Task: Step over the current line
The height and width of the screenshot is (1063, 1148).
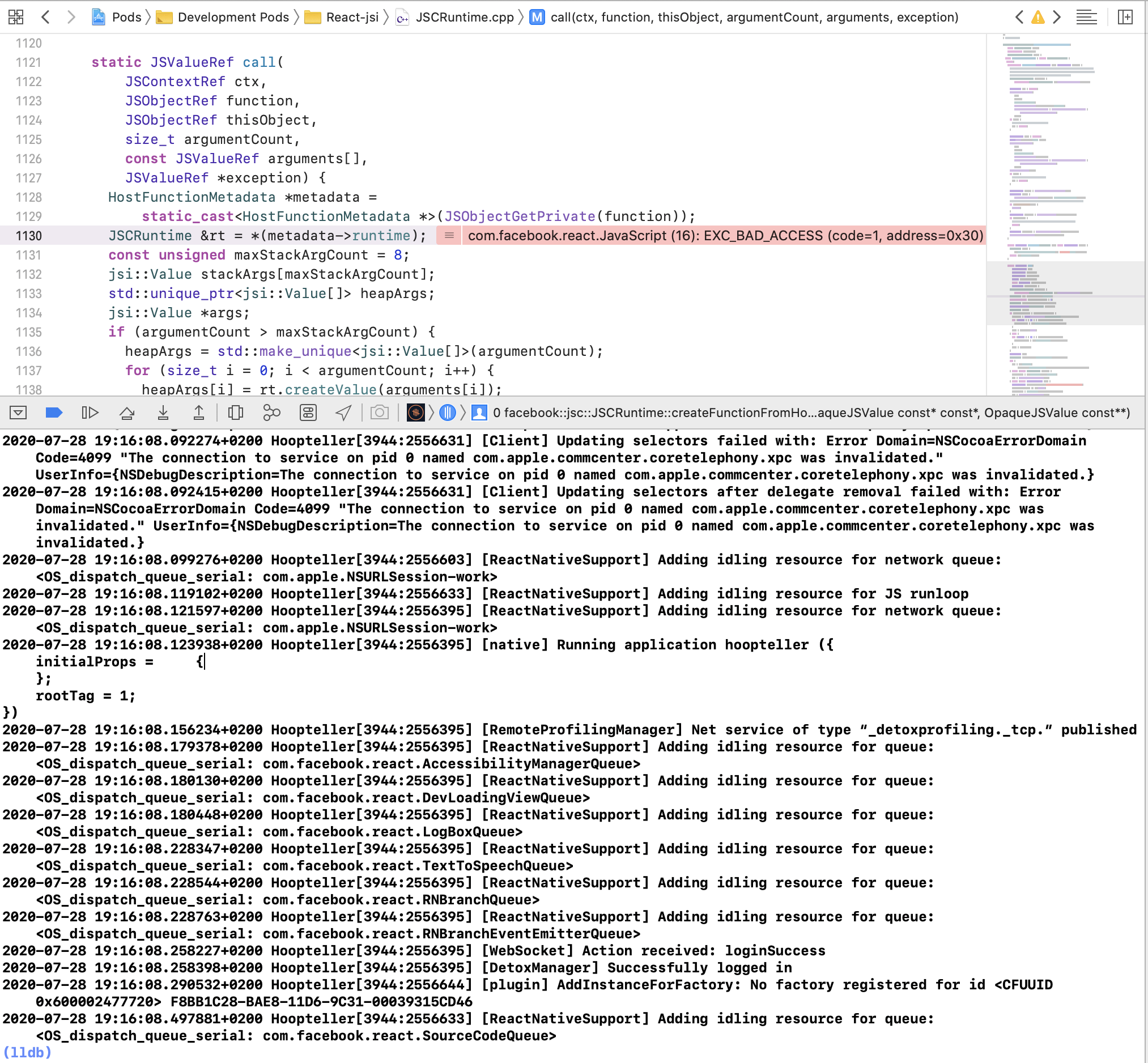Action: (x=127, y=413)
